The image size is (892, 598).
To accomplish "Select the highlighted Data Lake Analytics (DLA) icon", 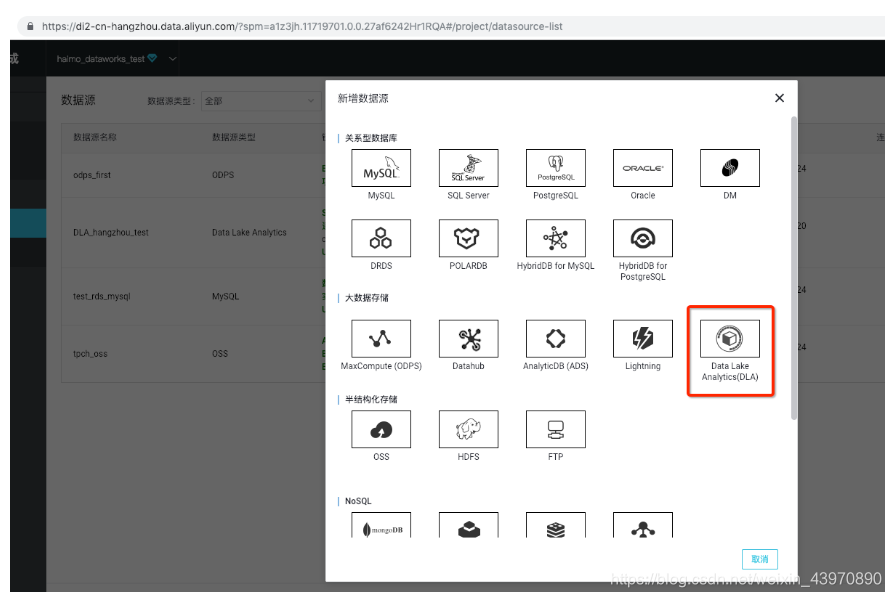I will 729,339.
